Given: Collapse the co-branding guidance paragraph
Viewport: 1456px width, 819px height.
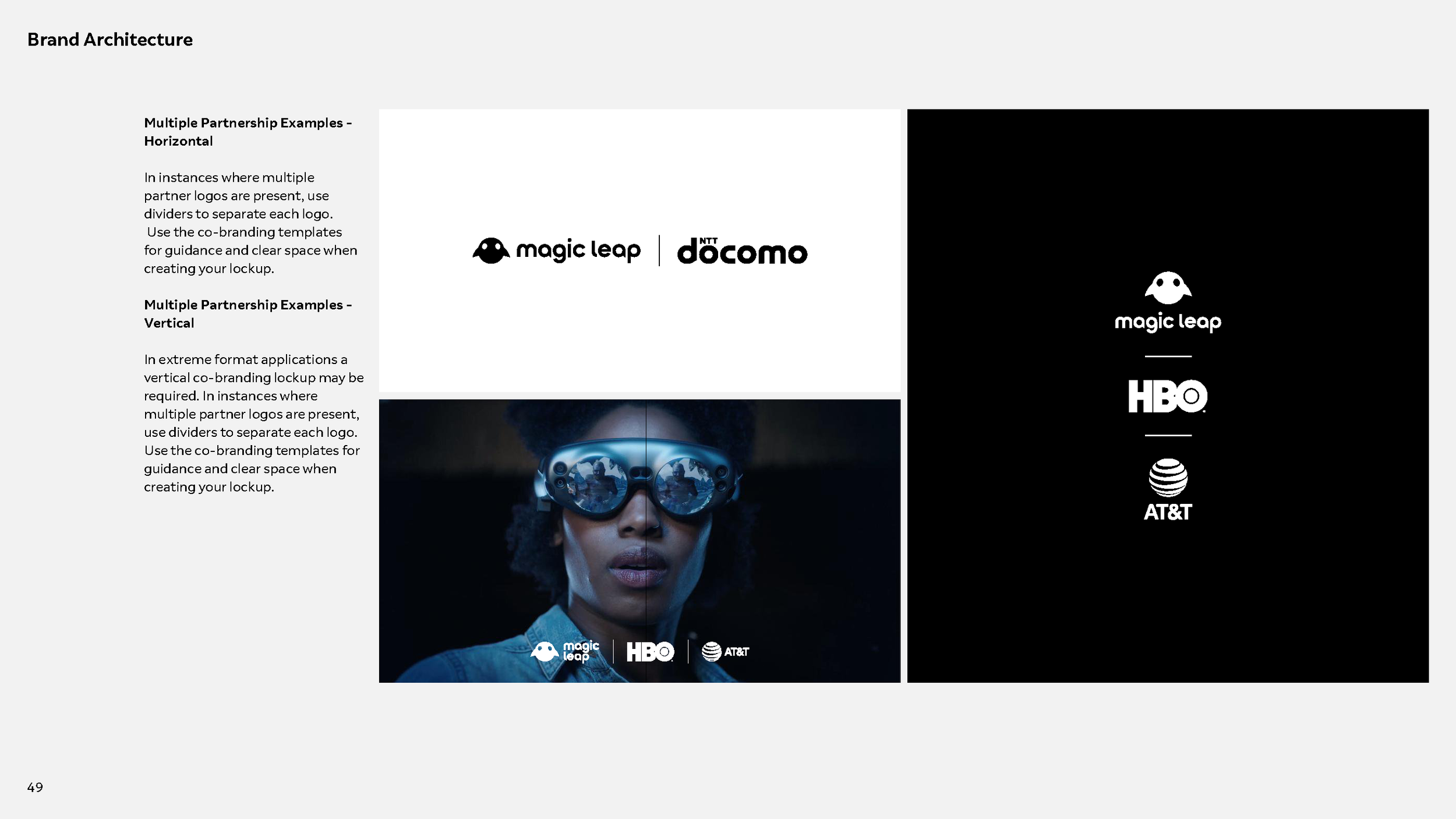Looking at the screenshot, I should coord(250,223).
